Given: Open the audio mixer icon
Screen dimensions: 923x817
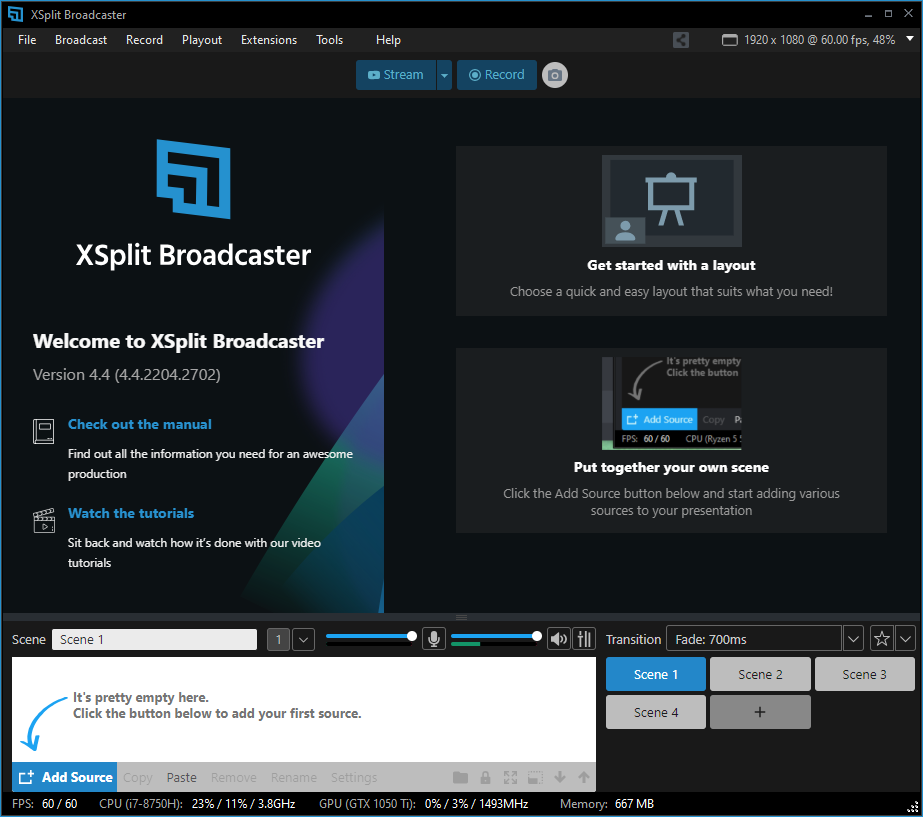Looking at the screenshot, I should coord(584,639).
